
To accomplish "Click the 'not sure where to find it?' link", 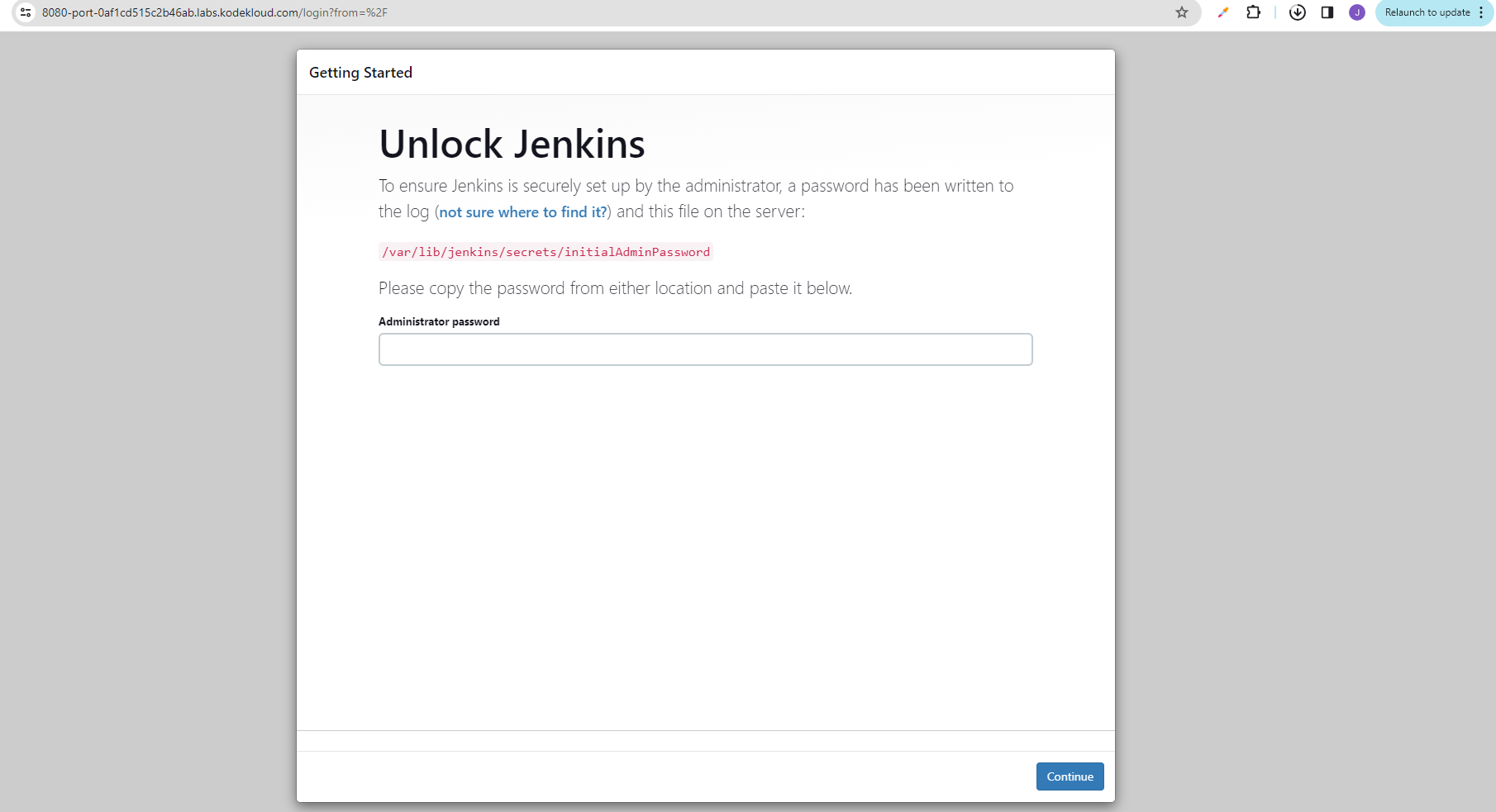I will point(523,212).
